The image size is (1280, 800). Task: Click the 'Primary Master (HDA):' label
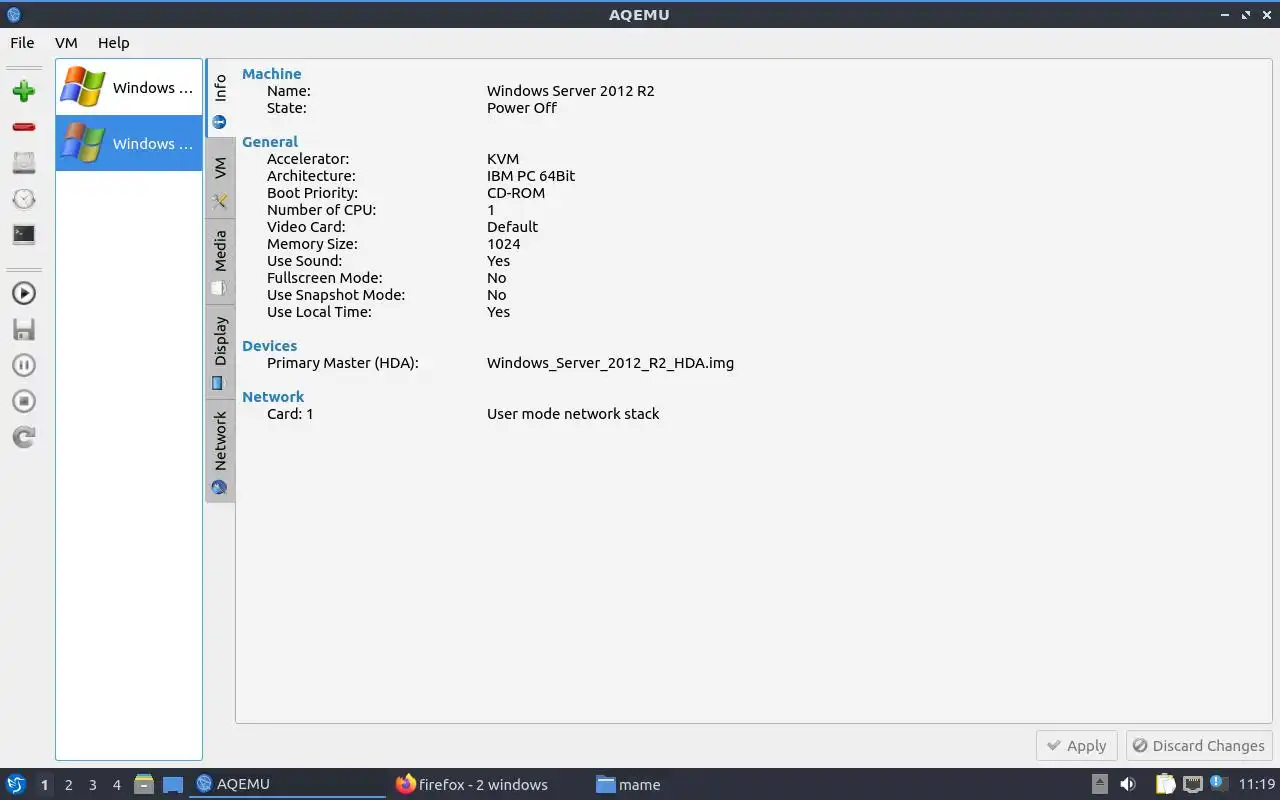(343, 363)
